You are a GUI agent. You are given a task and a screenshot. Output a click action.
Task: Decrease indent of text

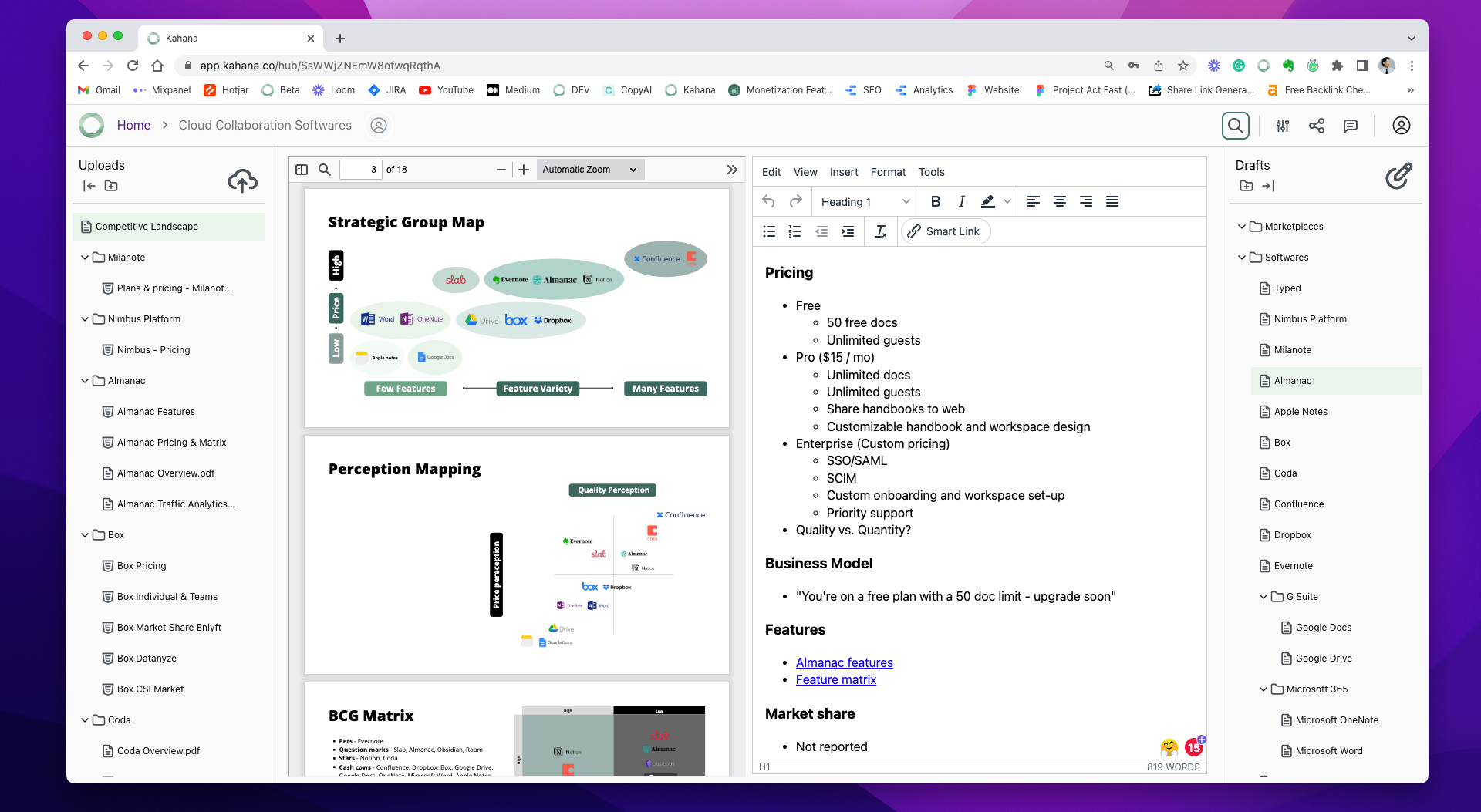point(821,231)
